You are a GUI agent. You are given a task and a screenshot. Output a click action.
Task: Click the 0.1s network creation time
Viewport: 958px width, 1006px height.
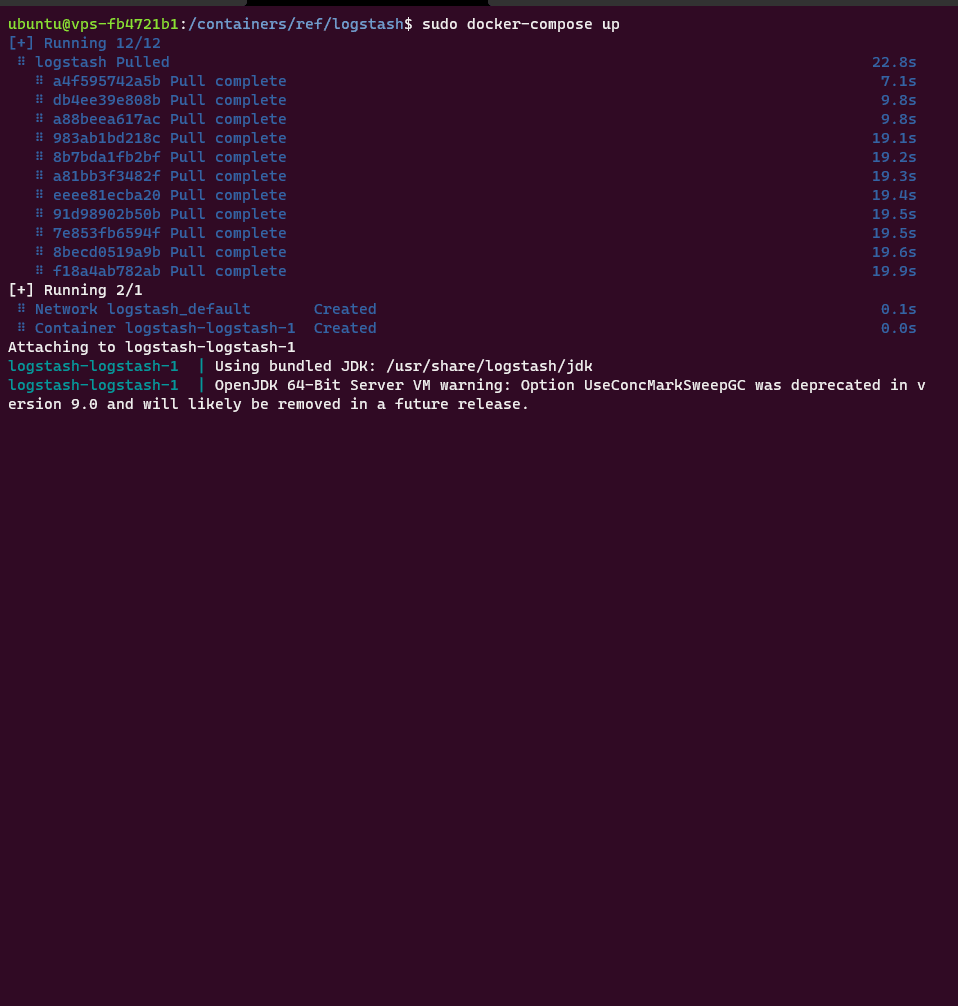898,309
